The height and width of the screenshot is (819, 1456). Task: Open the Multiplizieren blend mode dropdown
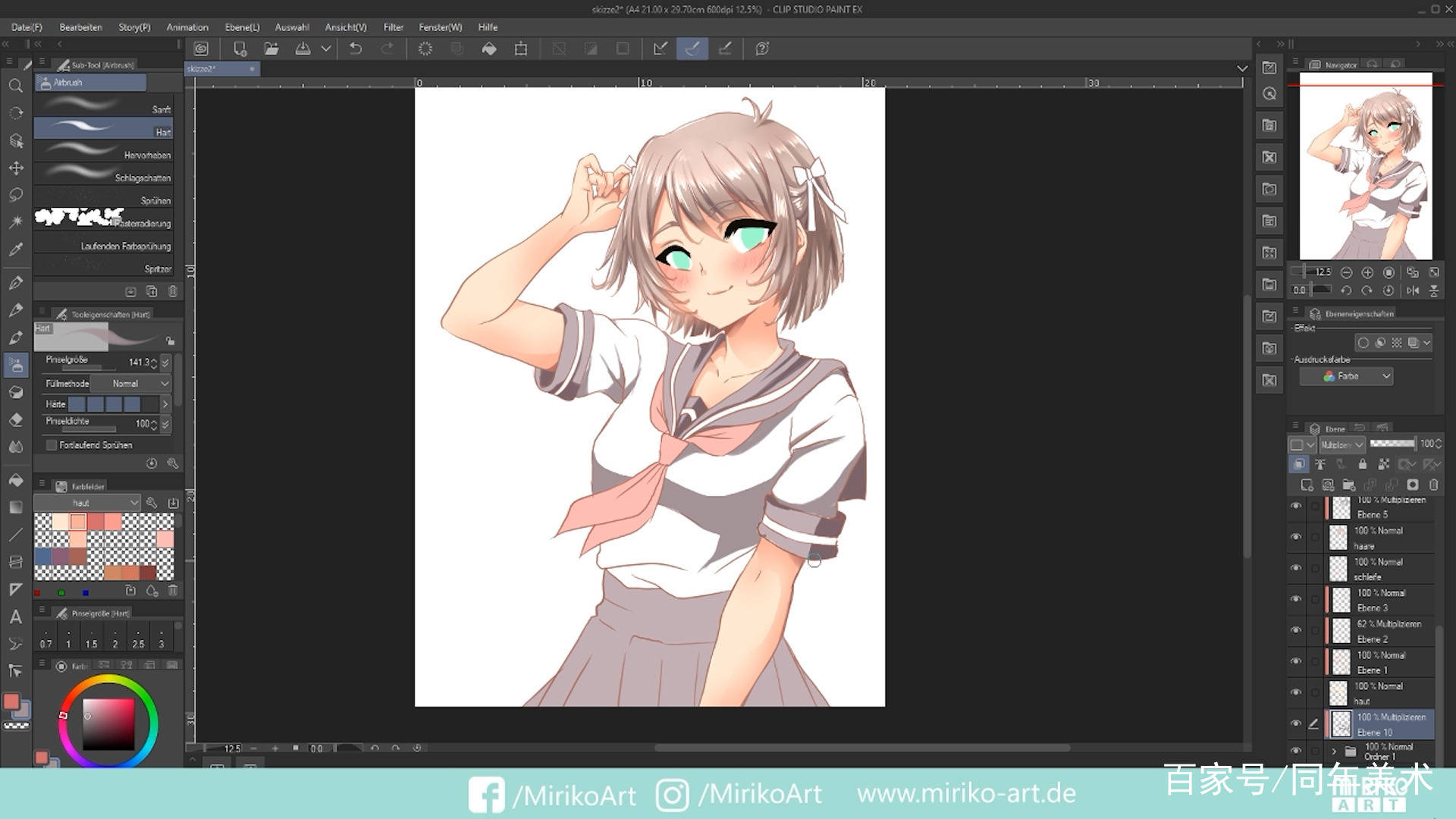(x=1342, y=444)
